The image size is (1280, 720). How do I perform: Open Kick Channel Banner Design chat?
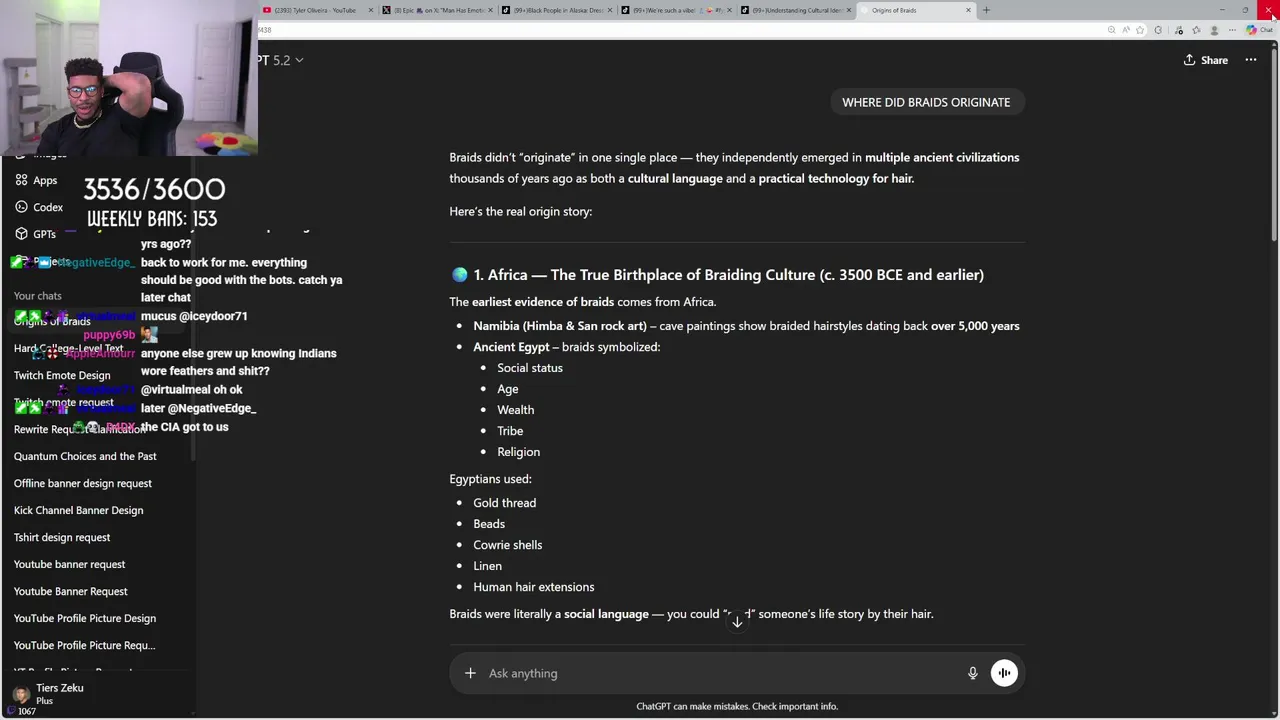click(78, 510)
